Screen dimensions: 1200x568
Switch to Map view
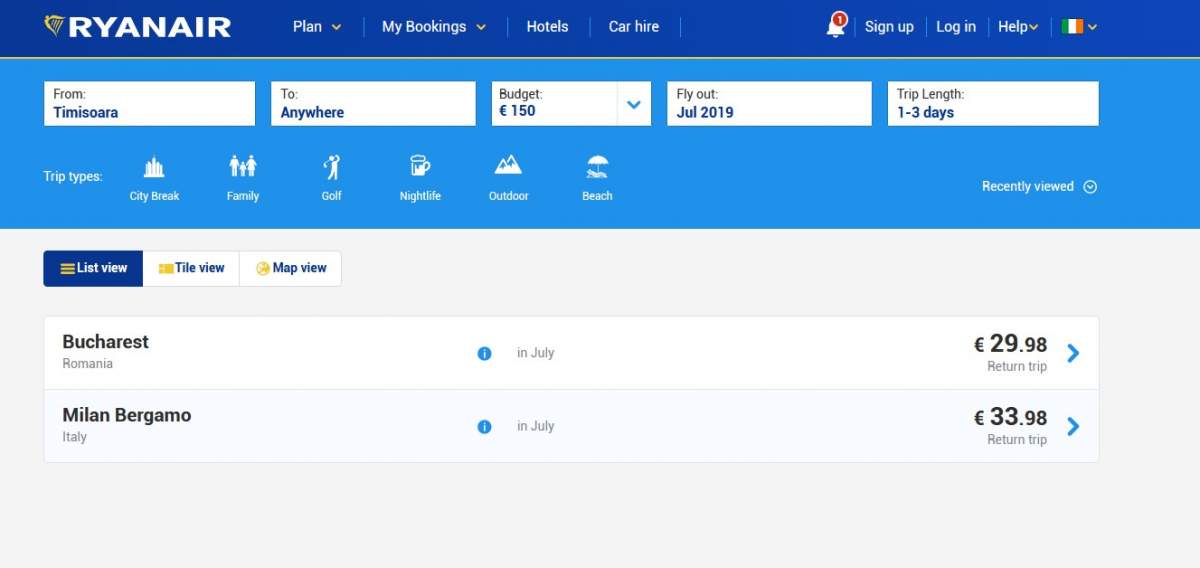pos(291,268)
